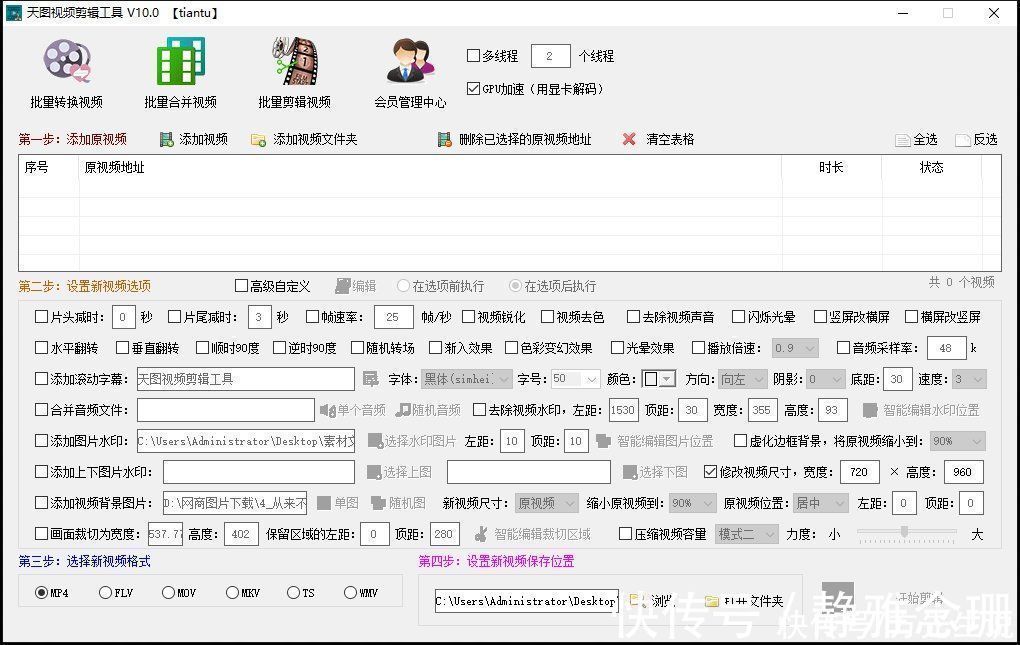Click the 智能编辑水印位置 icon

(870, 410)
